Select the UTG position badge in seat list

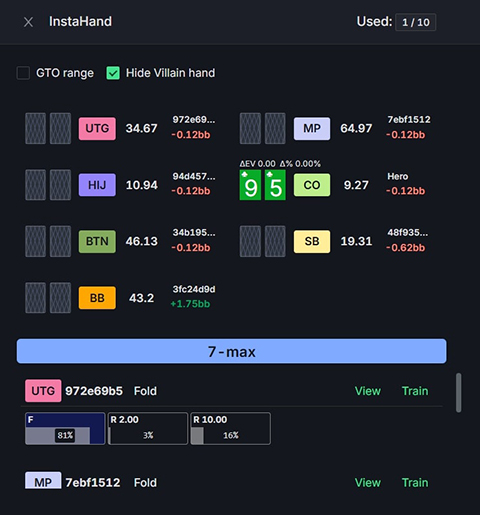pos(97,128)
